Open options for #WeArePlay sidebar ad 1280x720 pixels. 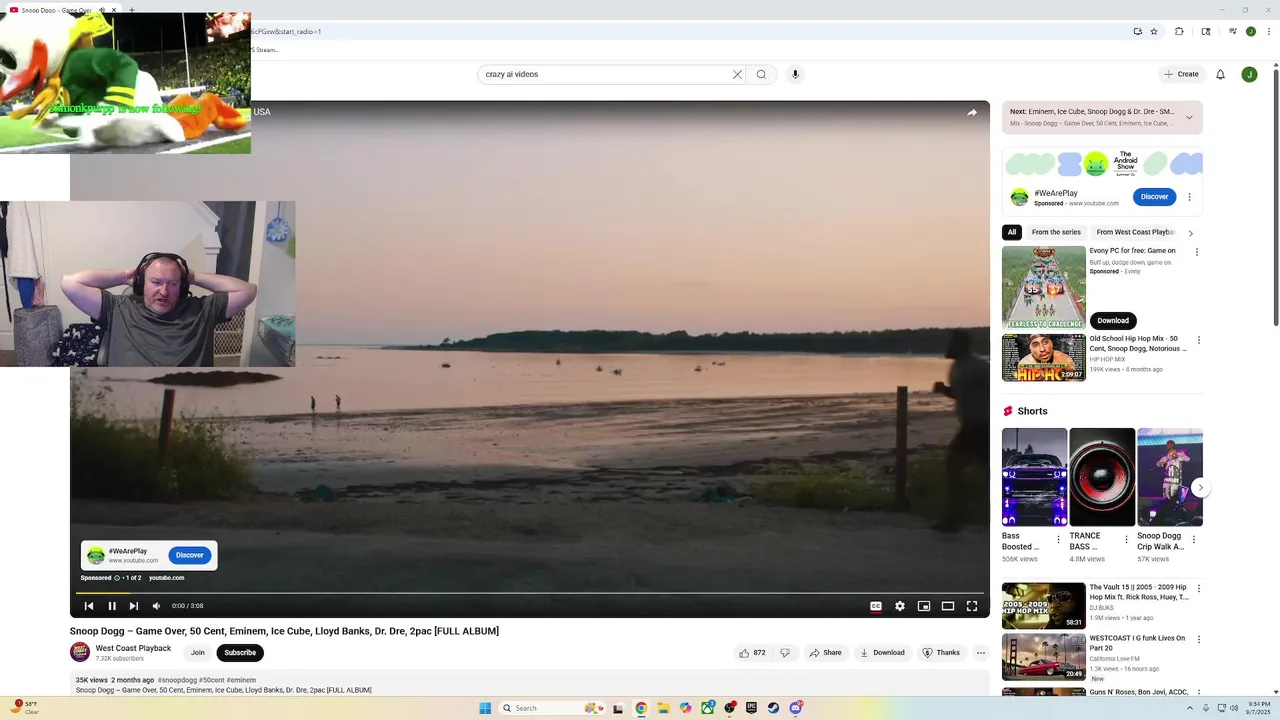pos(1189,197)
